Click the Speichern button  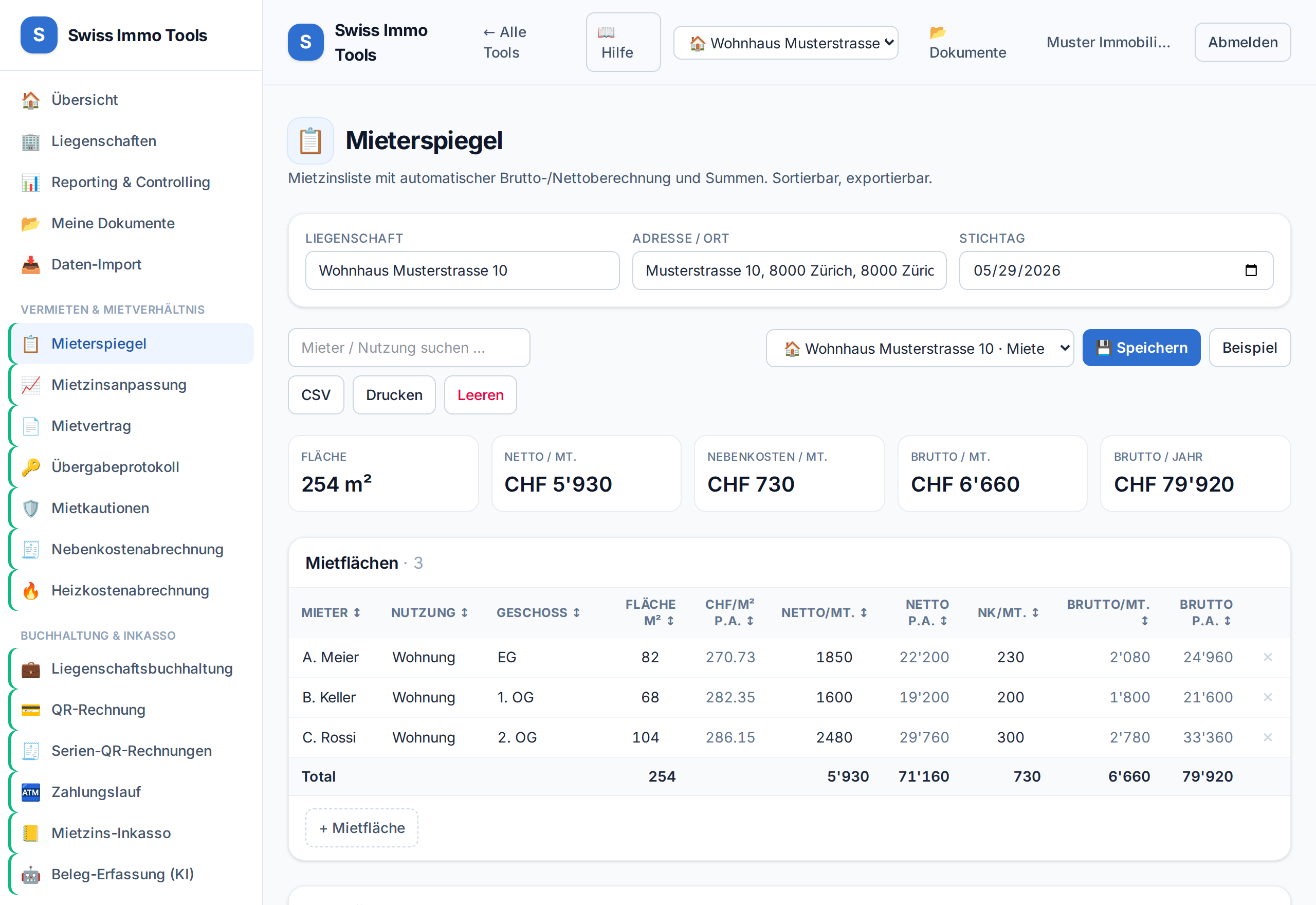[1141, 348]
